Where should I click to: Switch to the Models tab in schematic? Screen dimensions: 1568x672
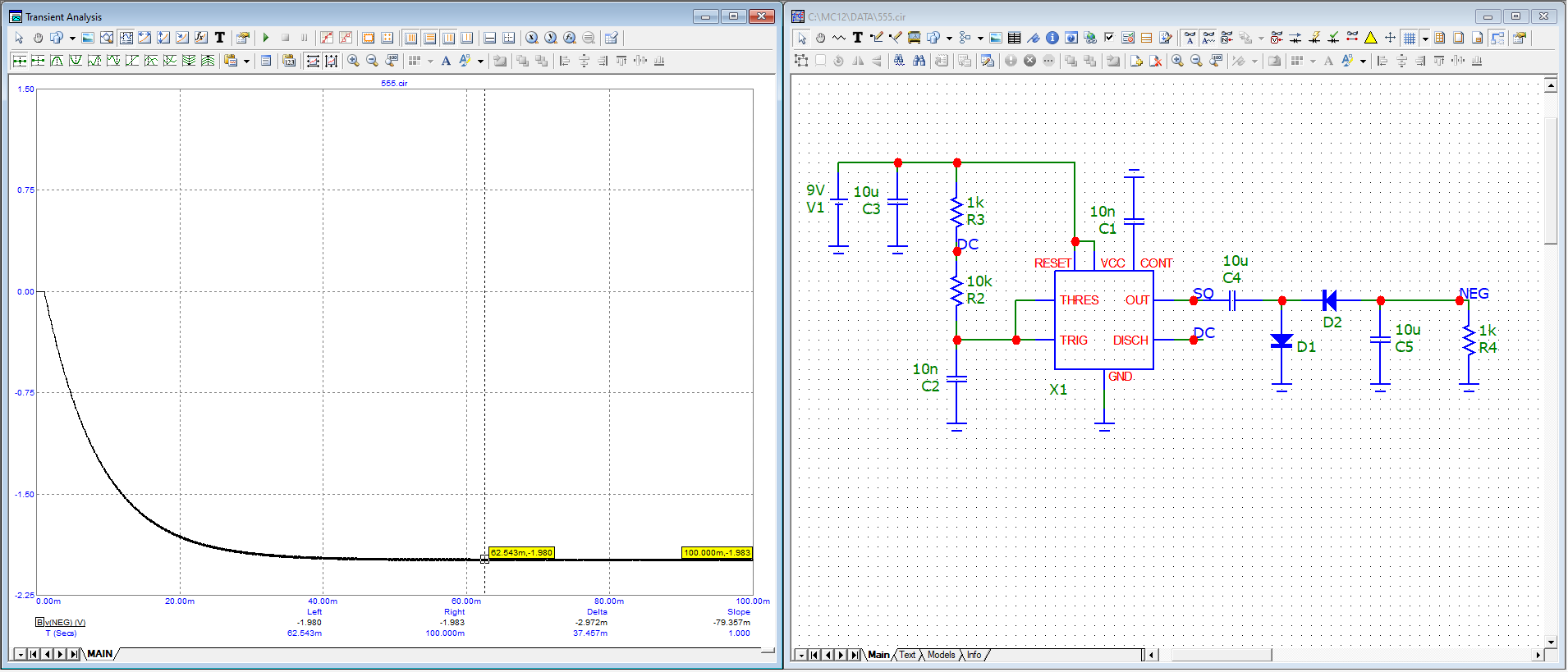coord(941,655)
